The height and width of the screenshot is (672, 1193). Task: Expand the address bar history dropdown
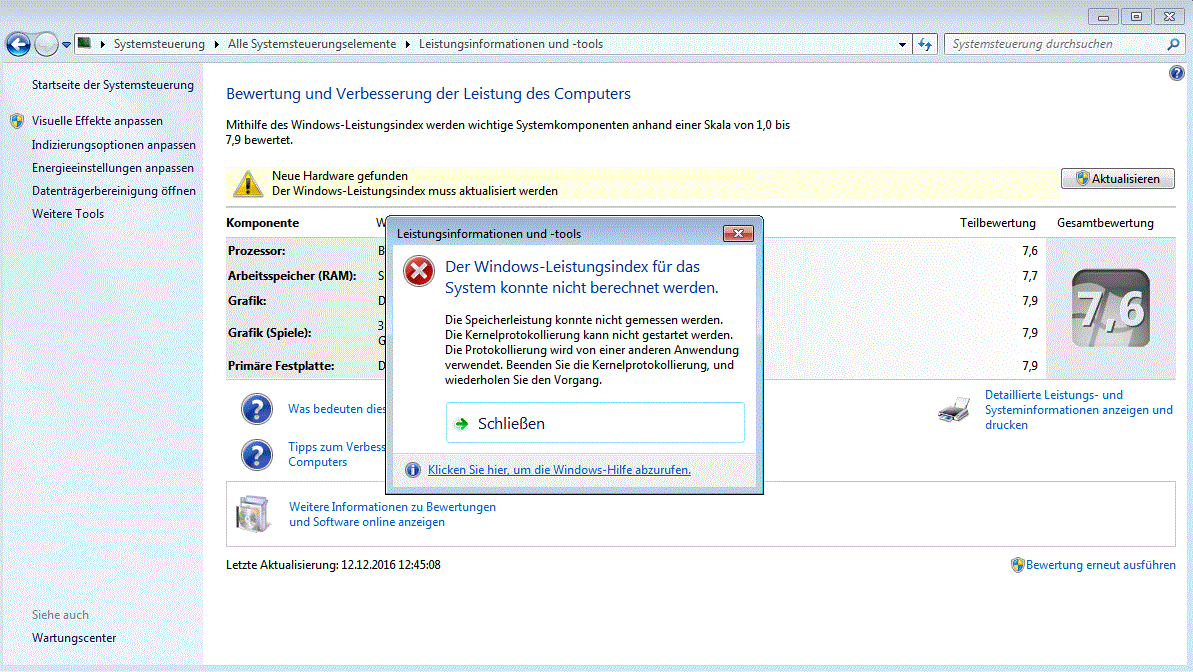click(902, 44)
